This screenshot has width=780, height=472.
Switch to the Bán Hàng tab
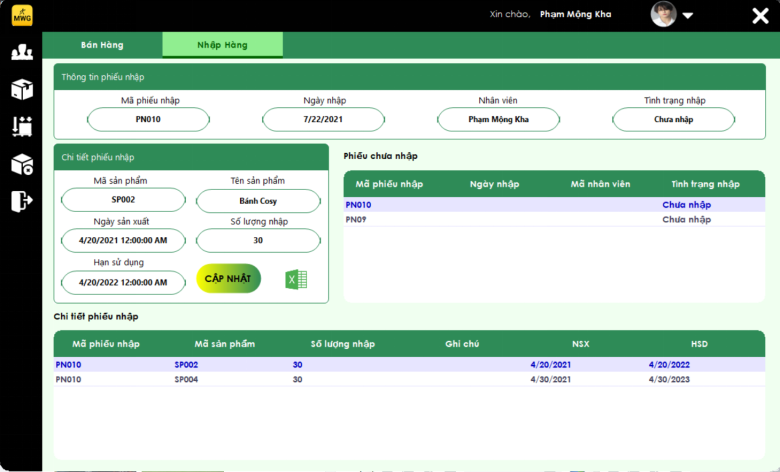(x=102, y=45)
